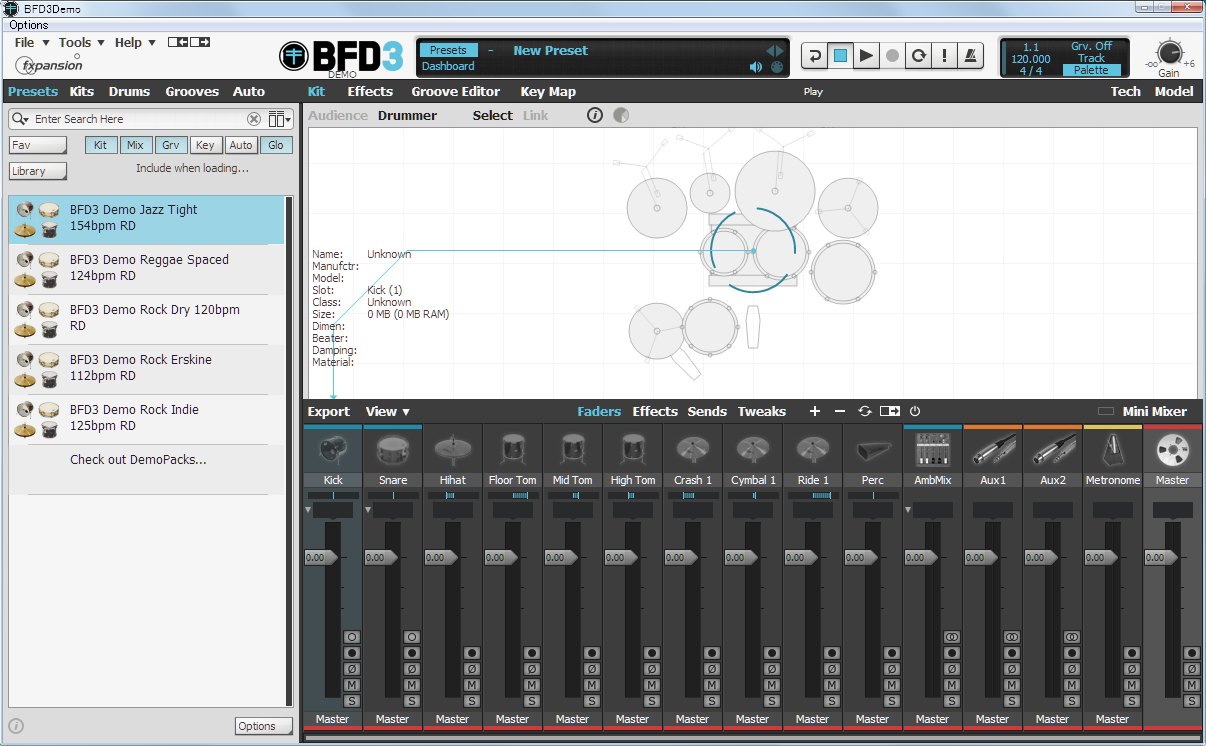This screenshot has width=1206, height=746.
Task: Solo the Snare channel
Action: [x=412, y=701]
